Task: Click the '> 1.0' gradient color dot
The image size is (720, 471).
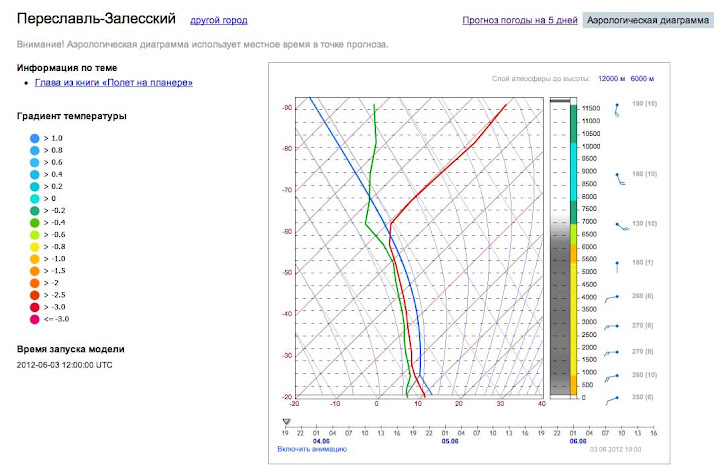Action: click(34, 138)
